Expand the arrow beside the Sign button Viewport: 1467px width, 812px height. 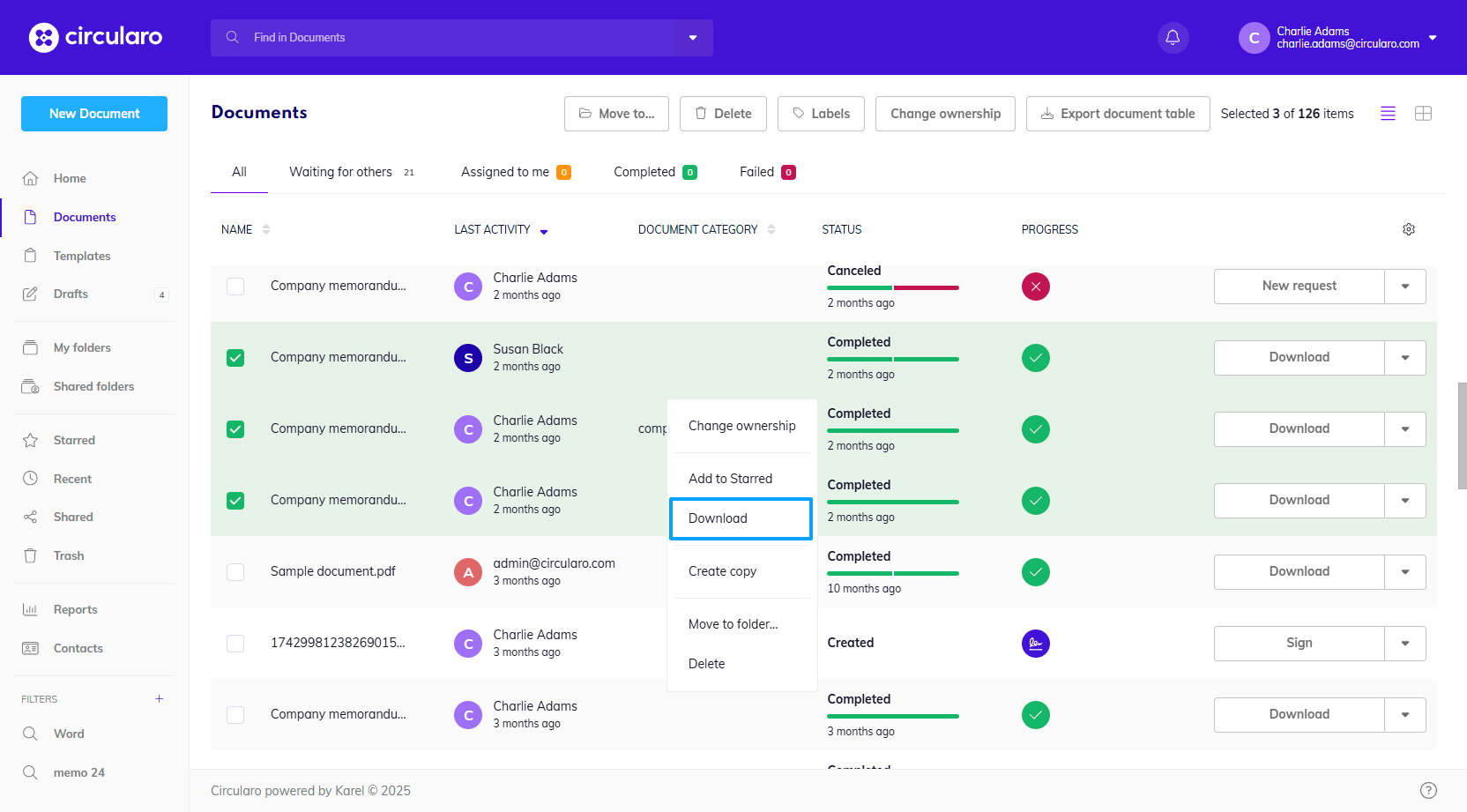[x=1404, y=644]
